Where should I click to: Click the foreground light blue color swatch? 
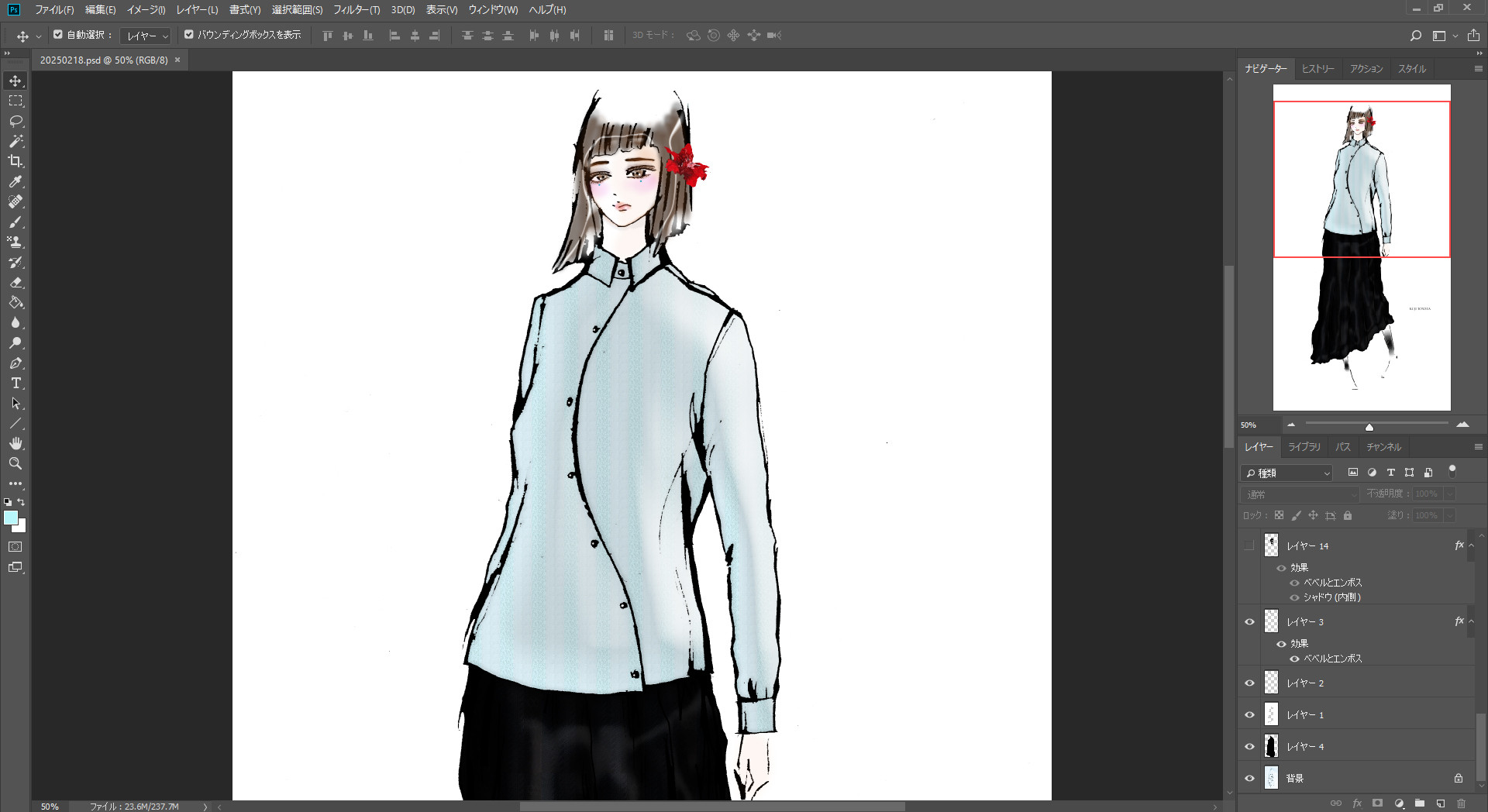coord(10,518)
